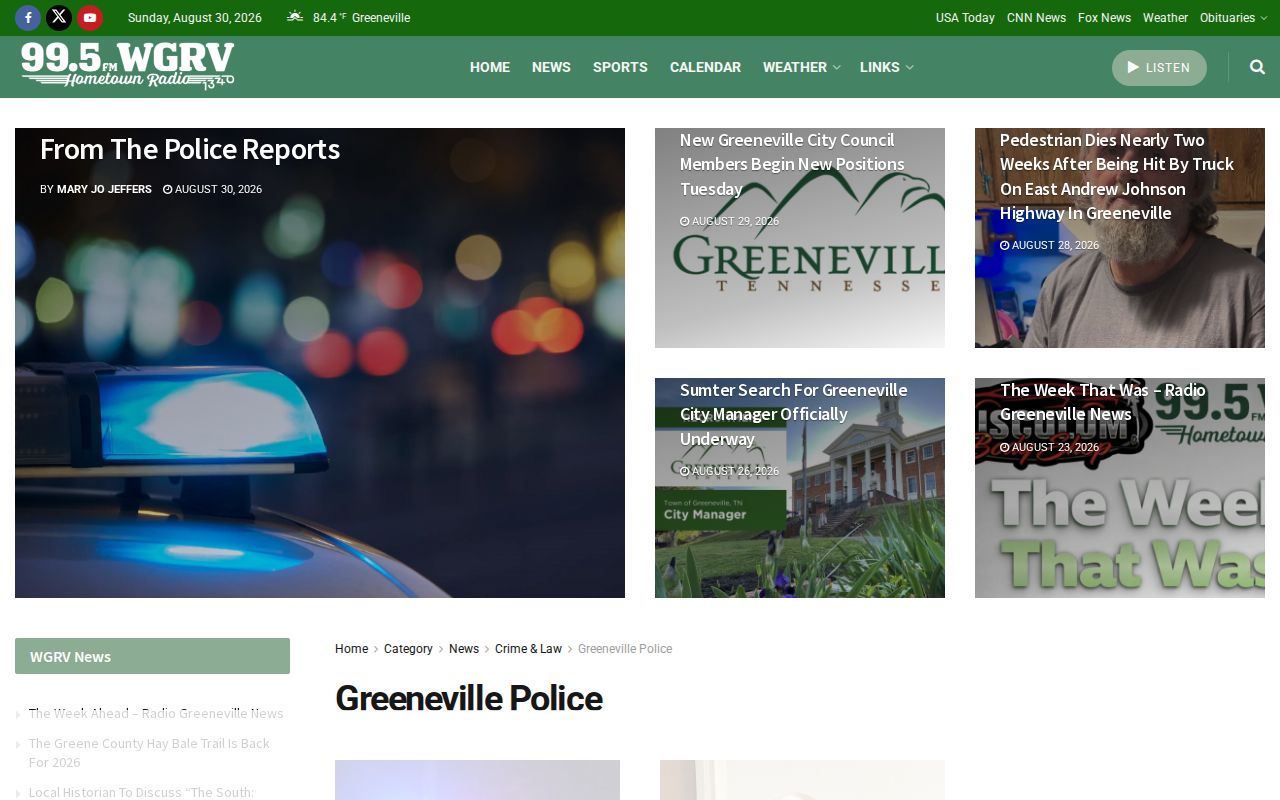Expand the Links menu dropdown
The image size is (1280, 800).
click(886, 67)
